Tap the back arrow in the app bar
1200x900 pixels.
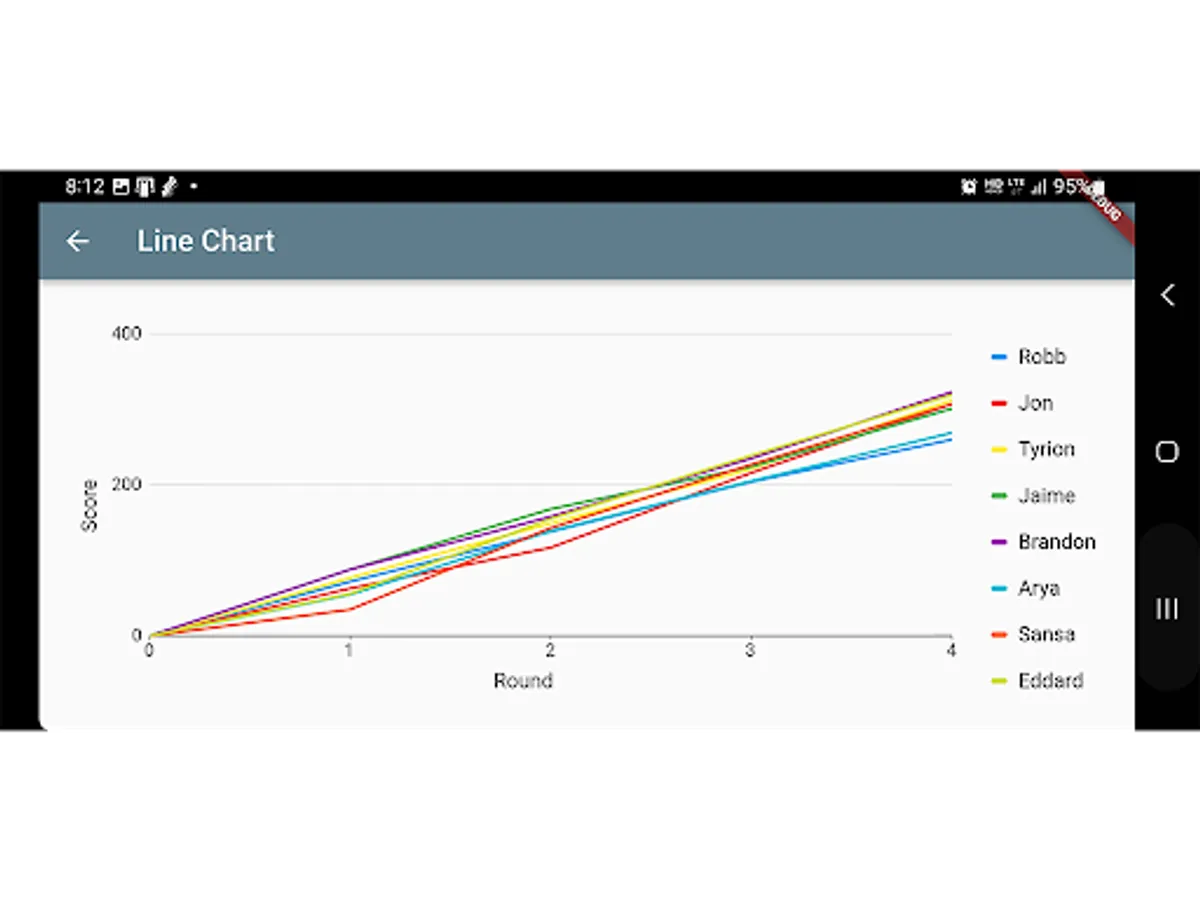pos(77,241)
